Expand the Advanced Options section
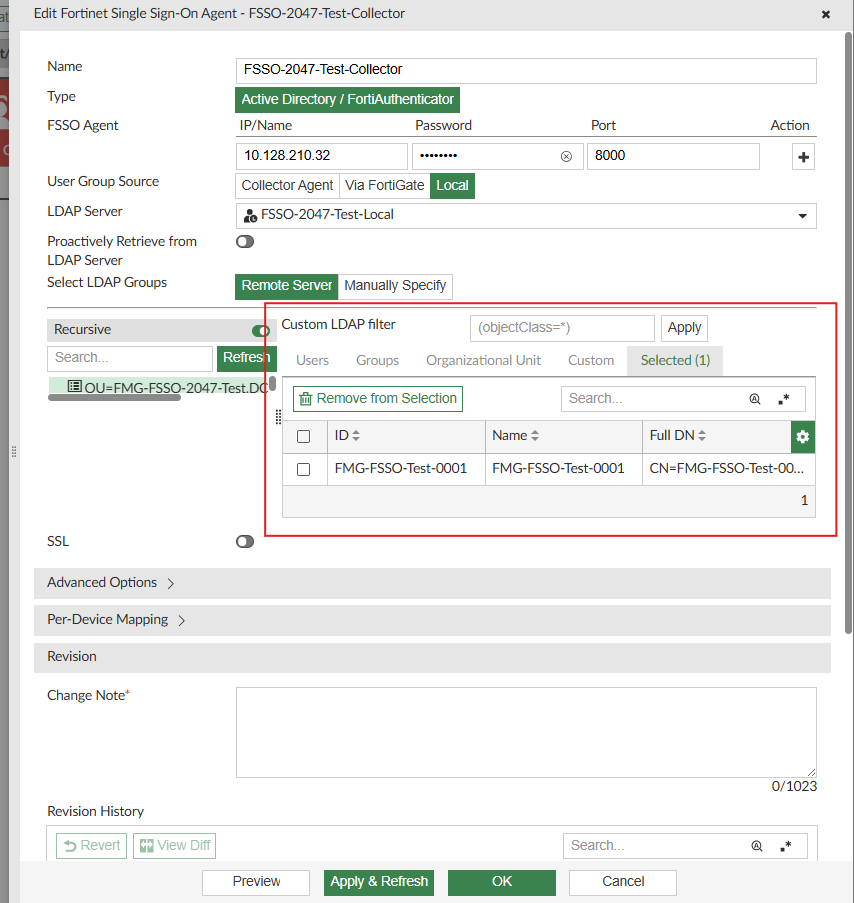The height and width of the screenshot is (903, 854). pyautogui.click(x=432, y=583)
